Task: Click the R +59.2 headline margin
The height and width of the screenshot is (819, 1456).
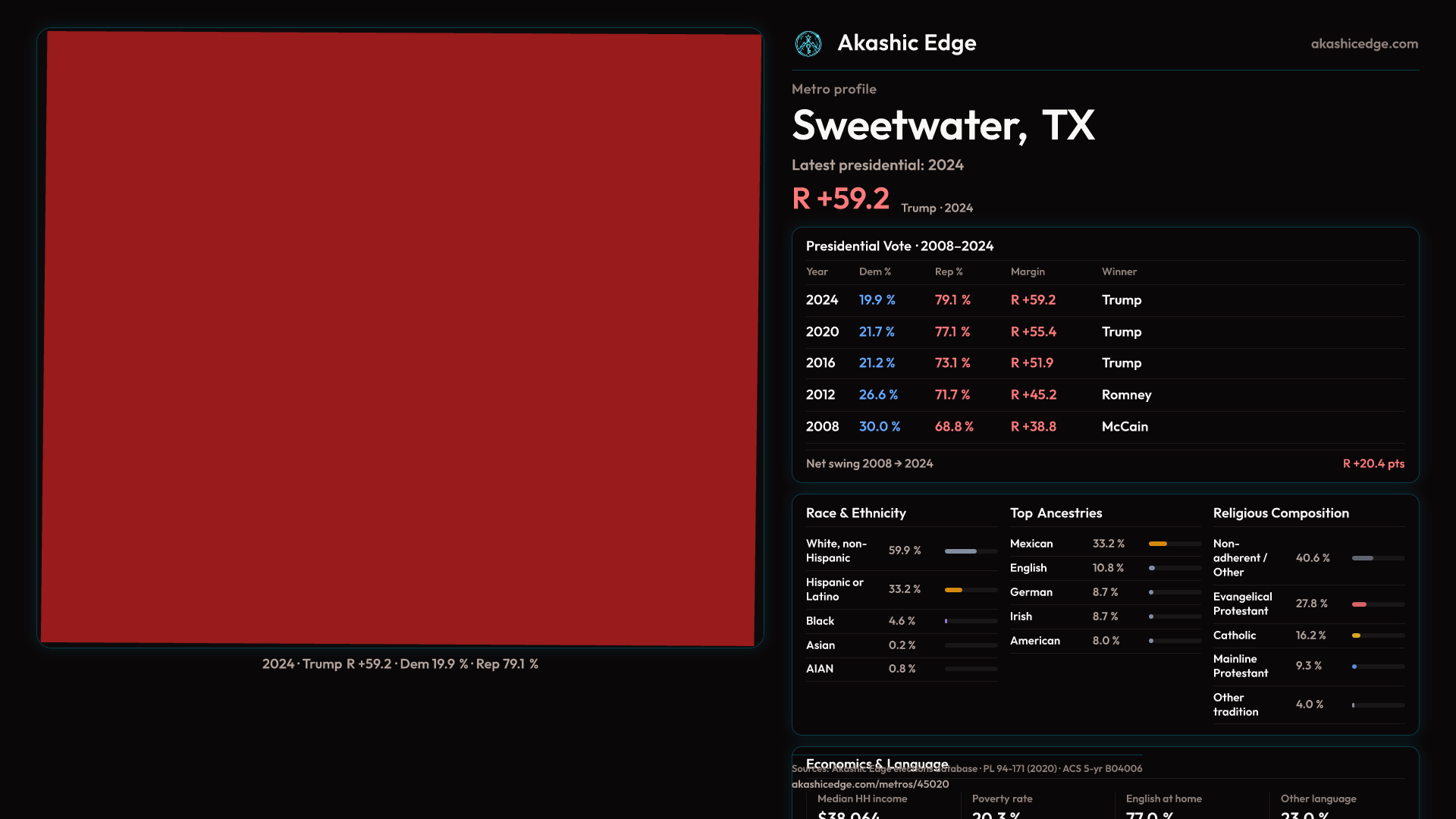Action: click(840, 199)
